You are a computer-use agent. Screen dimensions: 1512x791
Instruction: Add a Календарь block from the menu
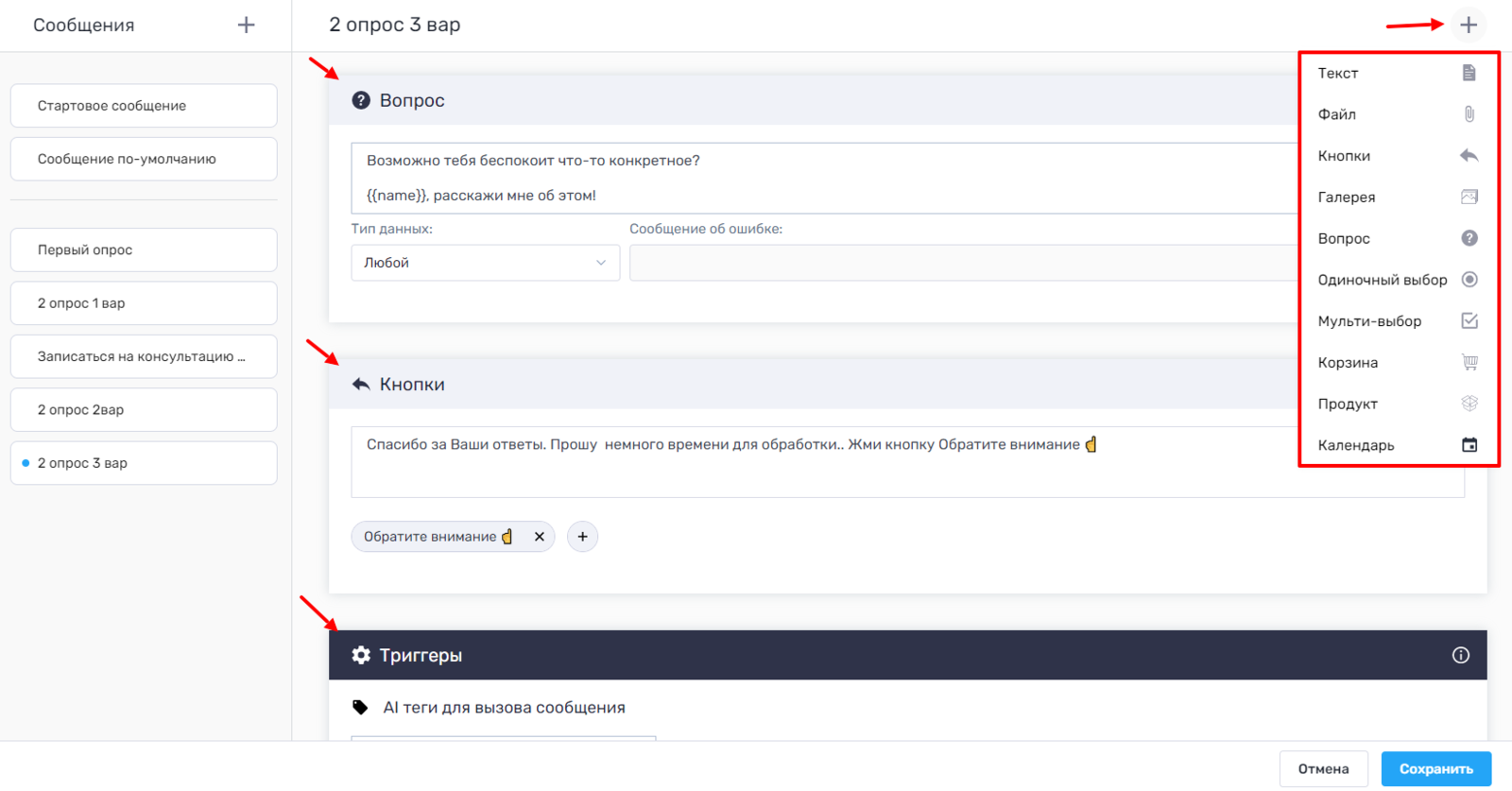(x=1395, y=445)
